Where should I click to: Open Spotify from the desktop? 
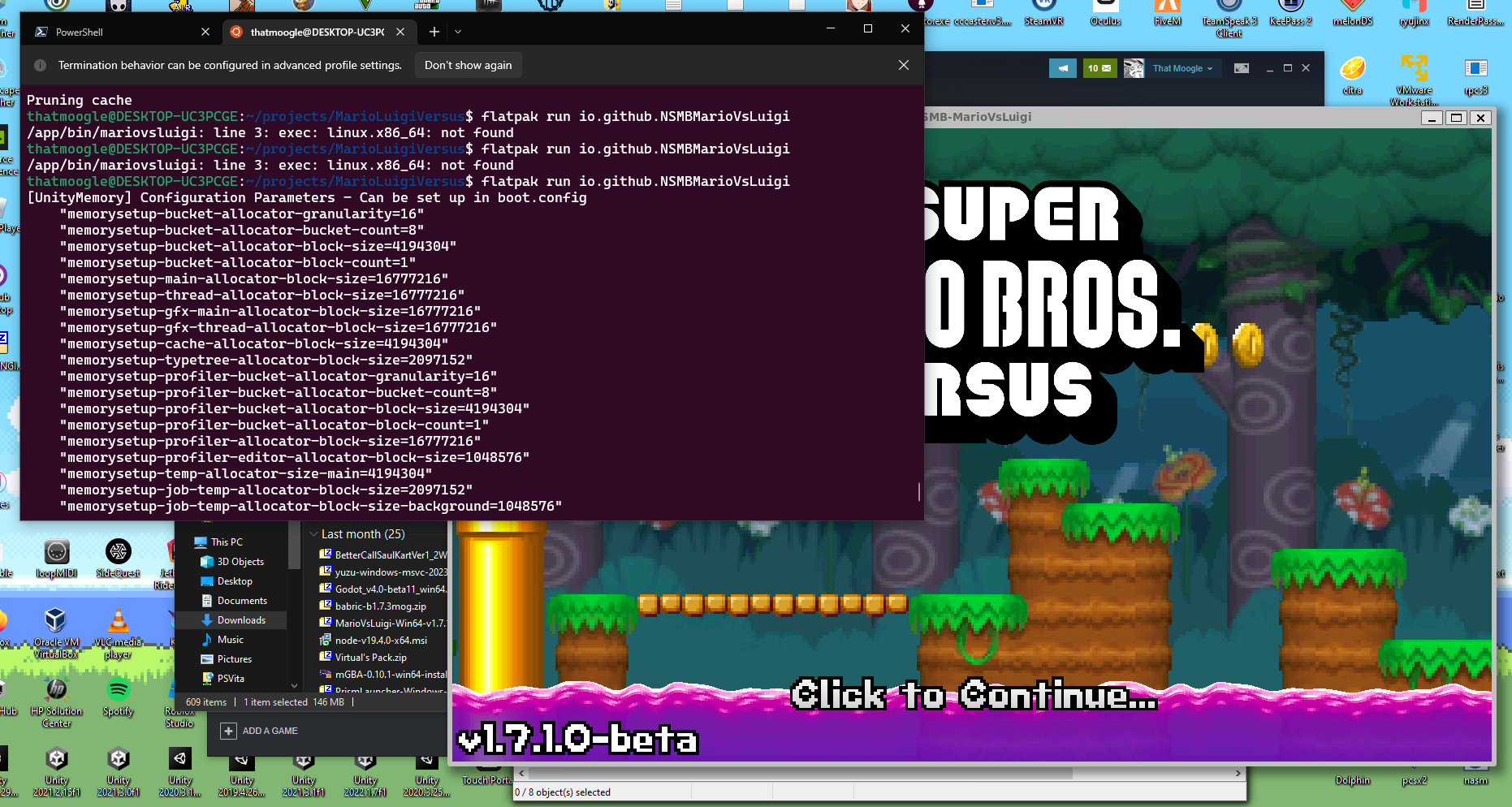pyautogui.click(x=118, y=690)
